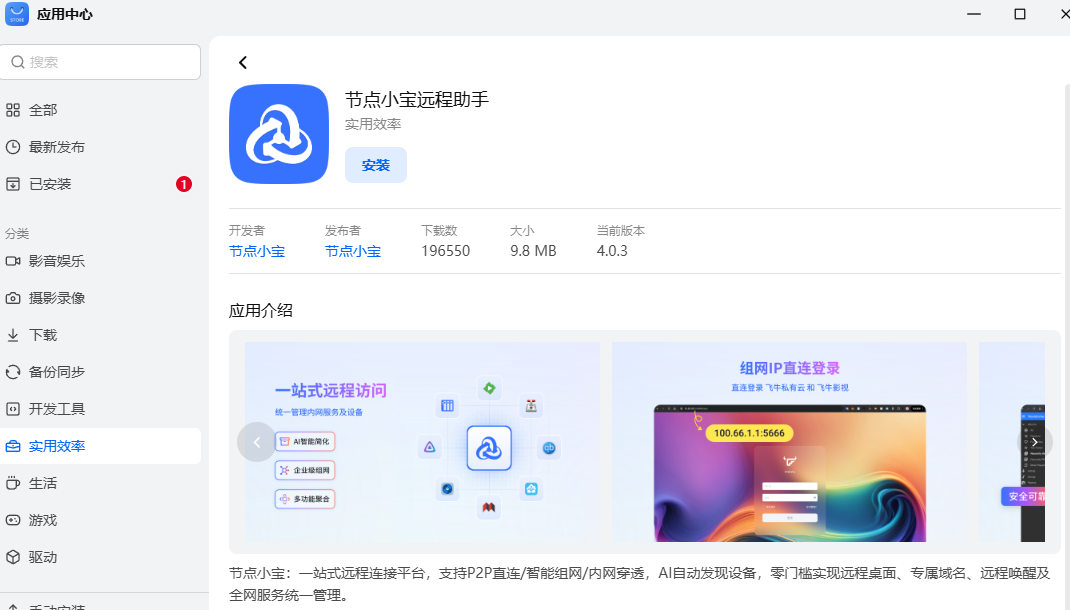Viewport: 1070px width, 610px height.
Task: Click the version value 4.0.3
Action: [x=612, y=251]
